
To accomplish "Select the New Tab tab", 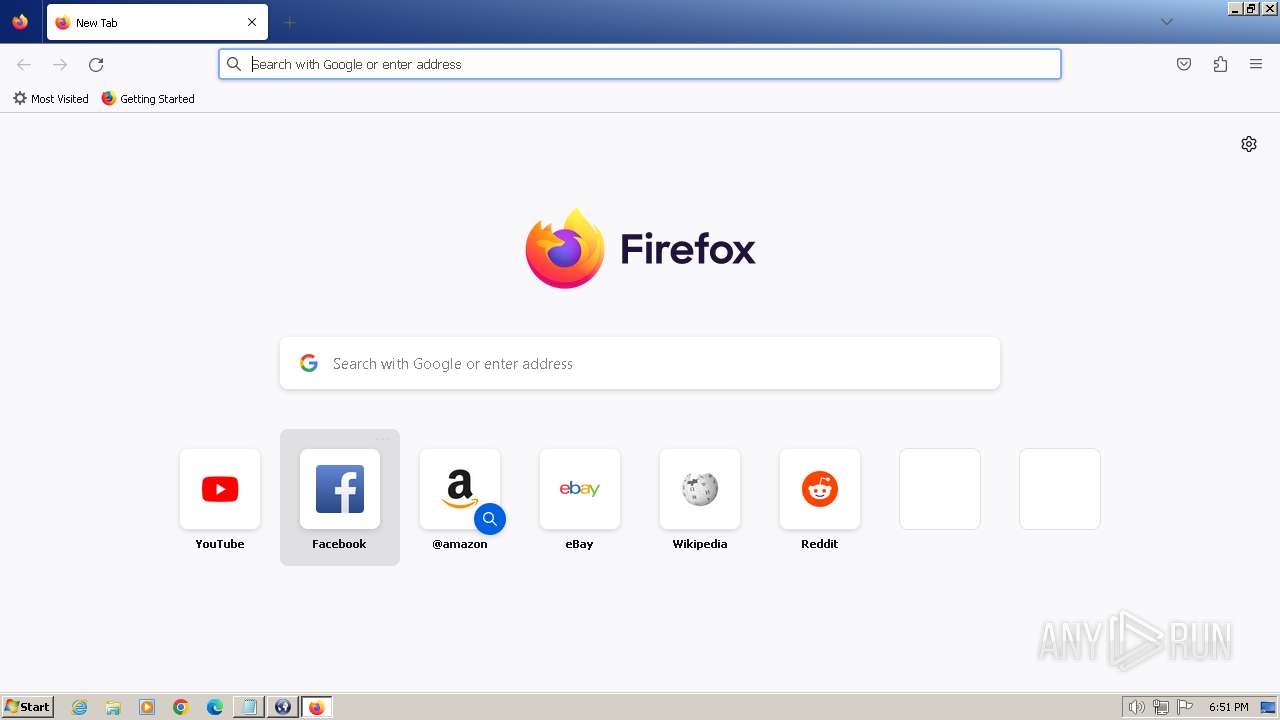I will pos(157,22).
